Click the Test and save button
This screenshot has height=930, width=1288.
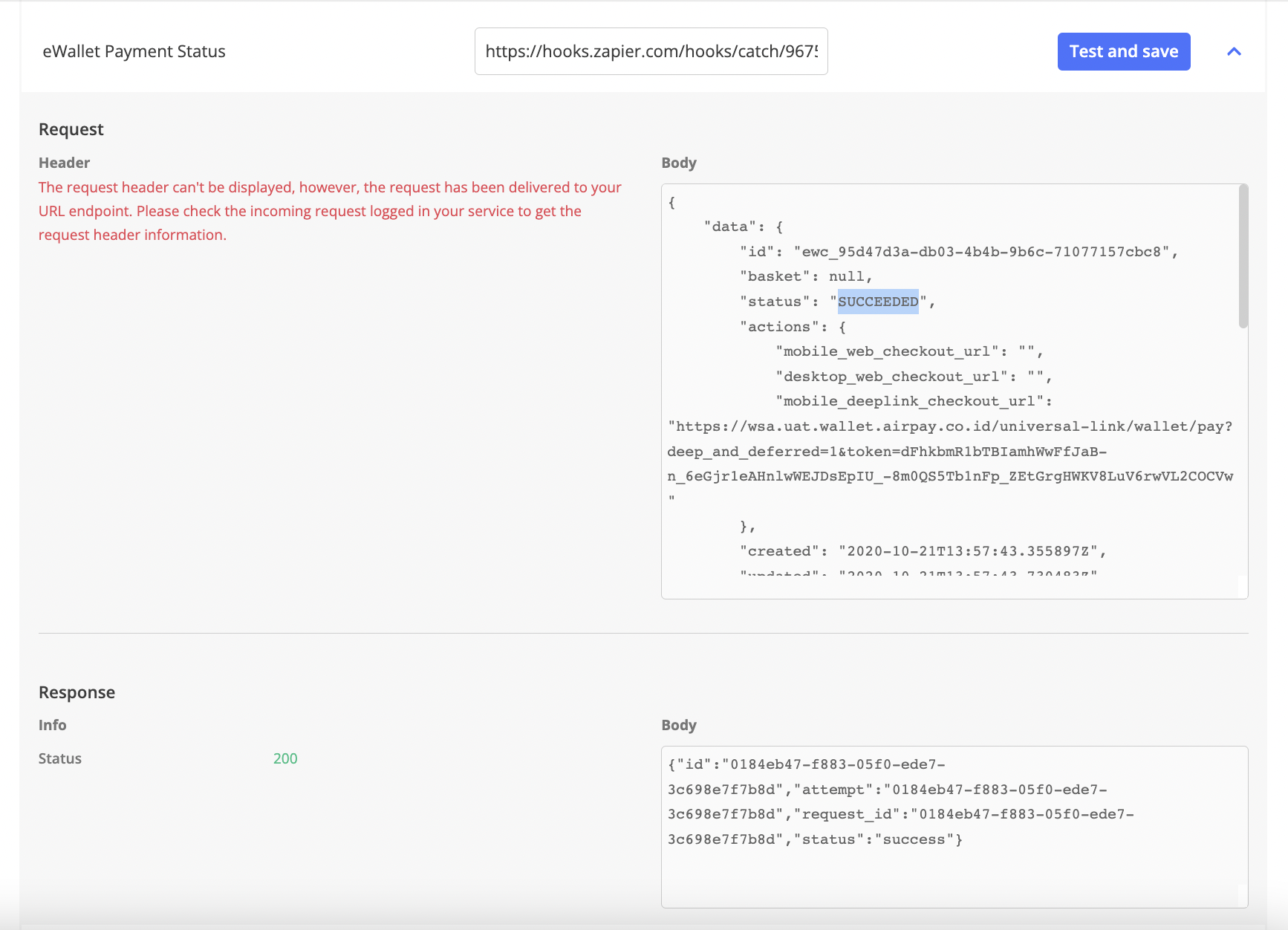coord(1123,51)
